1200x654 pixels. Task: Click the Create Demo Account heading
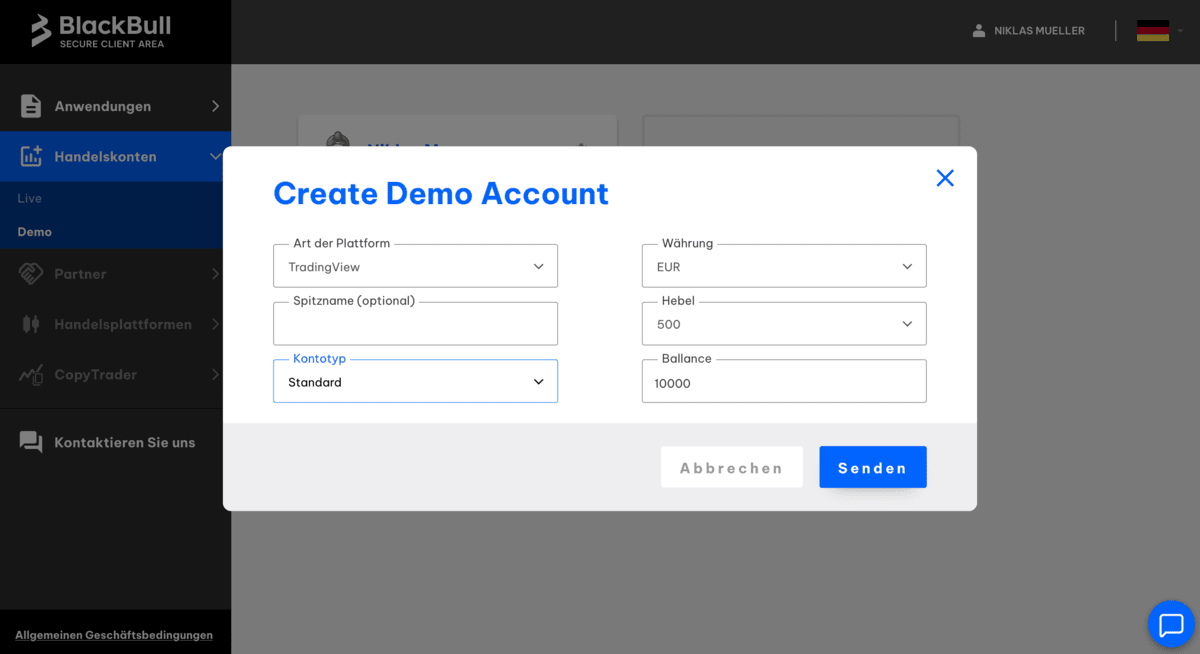[441, 193]
